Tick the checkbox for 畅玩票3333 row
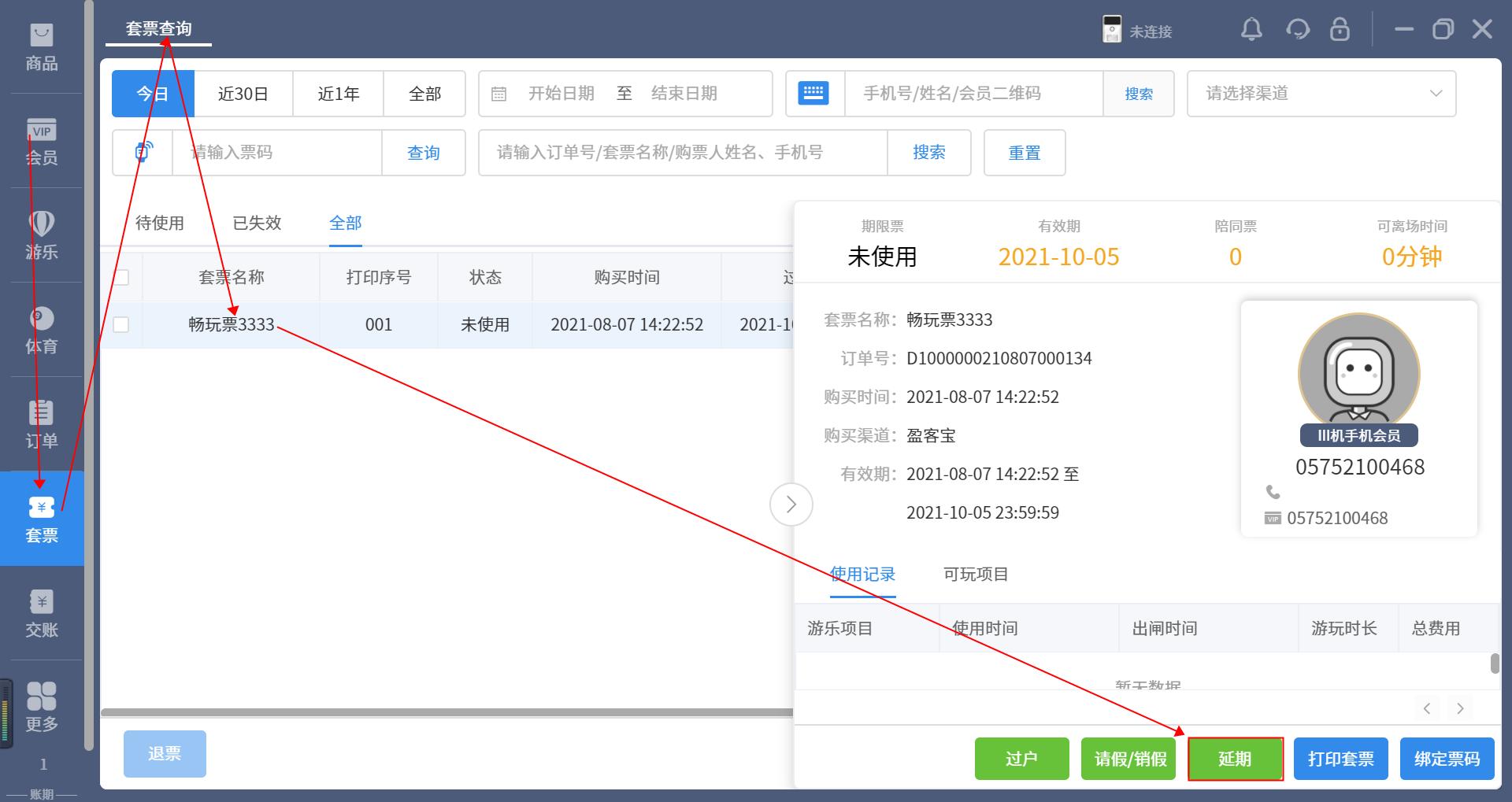The image size is (1512, 802). coord(121,324)
